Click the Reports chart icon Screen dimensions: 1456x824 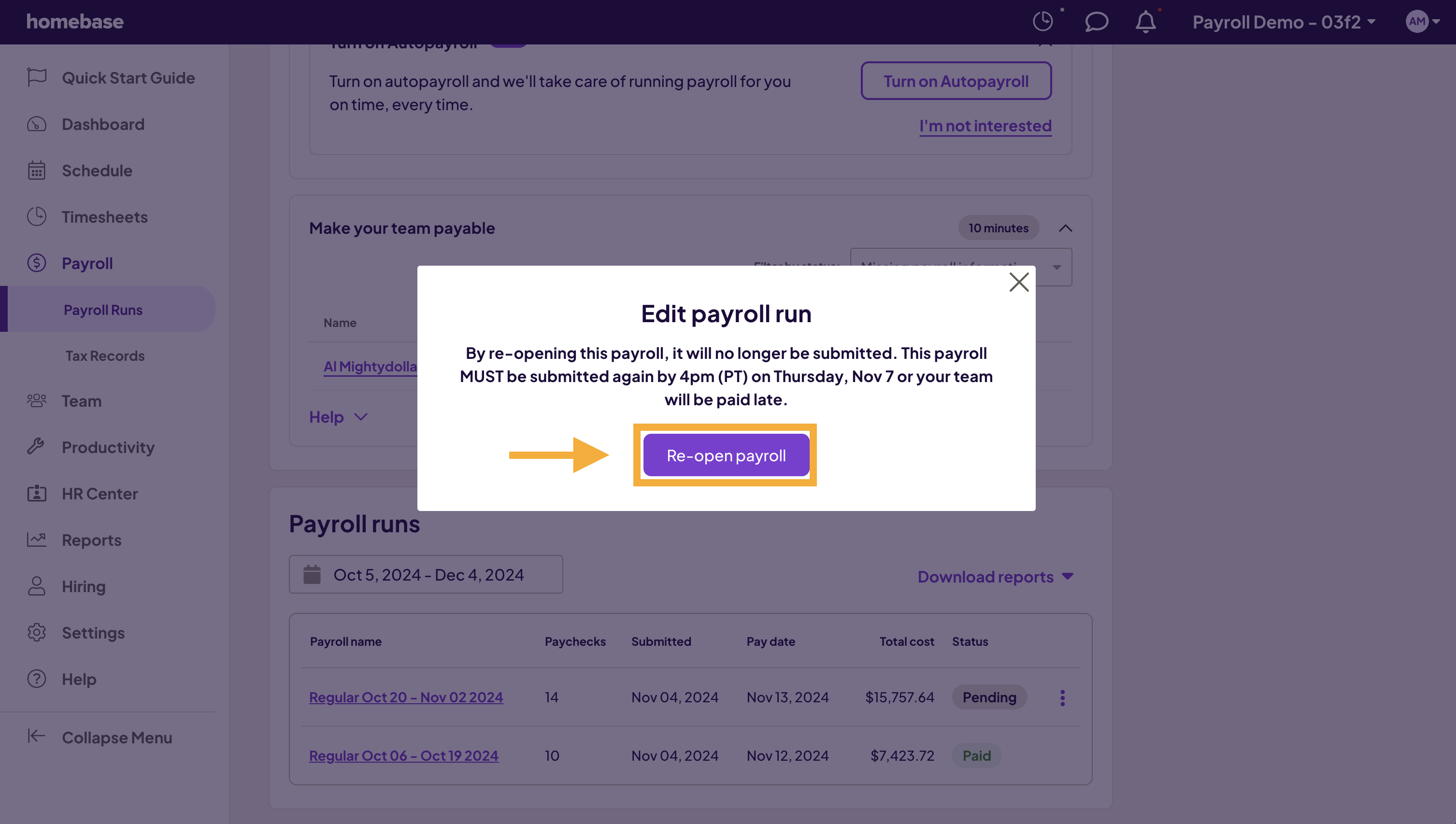[36, 540]
